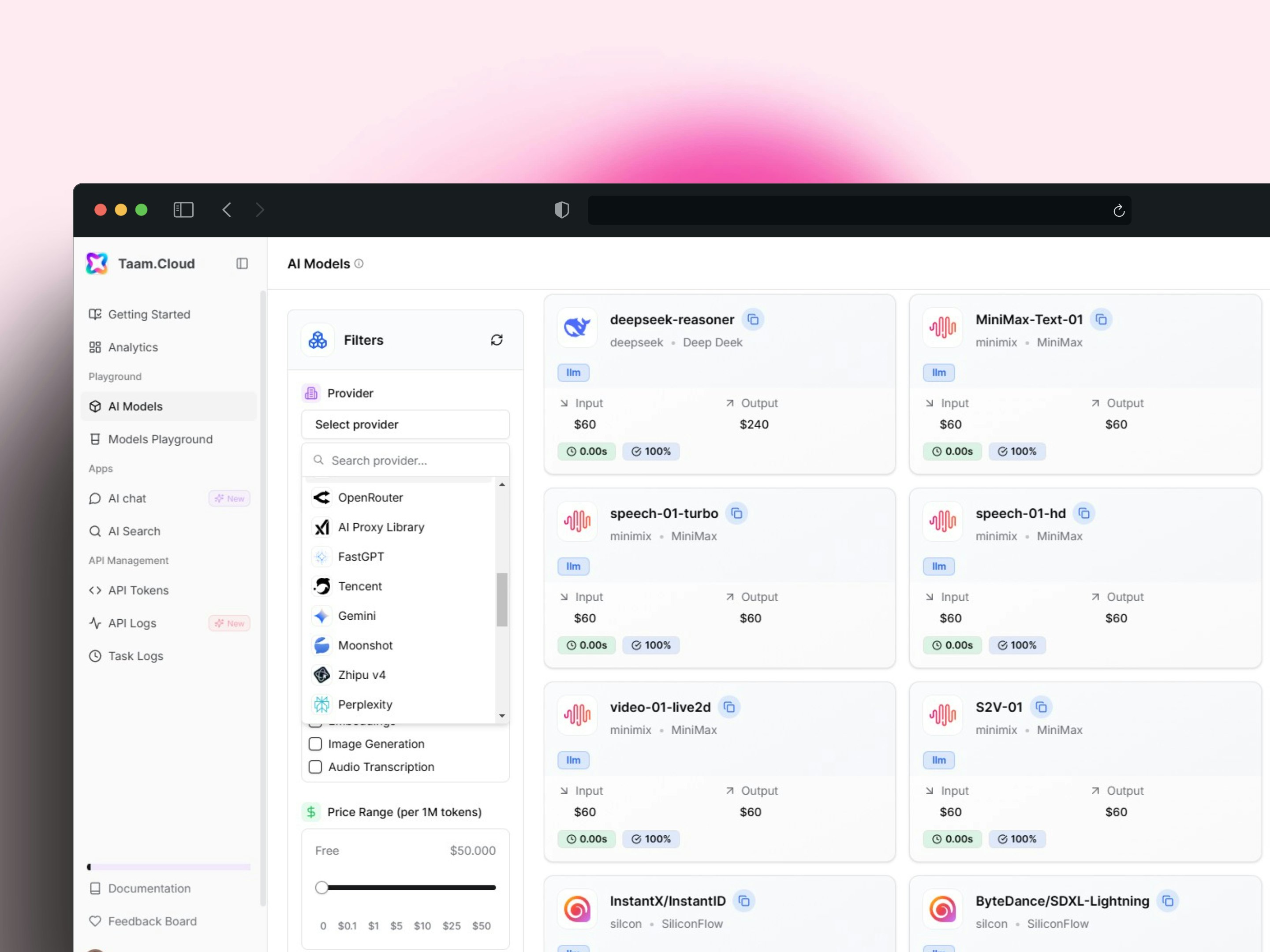Image resolution: width=1270 pixels, height=952 pixels.
Task: Open AI Models in sidebar
Action: click(169, 406)
